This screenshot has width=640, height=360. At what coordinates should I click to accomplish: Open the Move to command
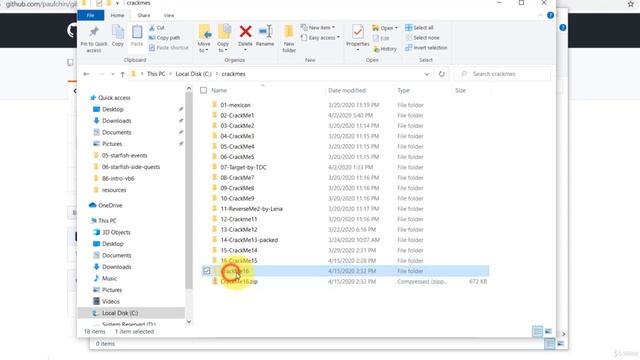click(x=204, y=38)
